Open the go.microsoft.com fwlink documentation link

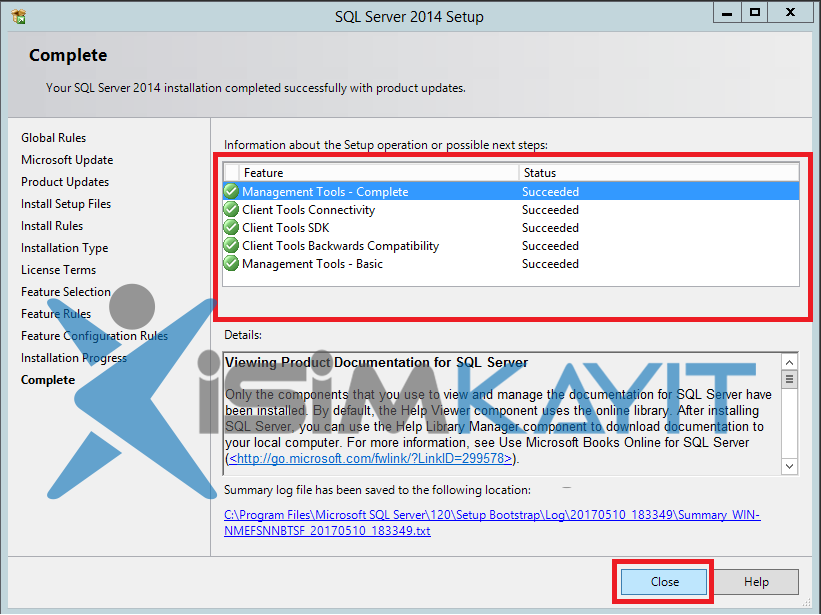pos(371,459)
